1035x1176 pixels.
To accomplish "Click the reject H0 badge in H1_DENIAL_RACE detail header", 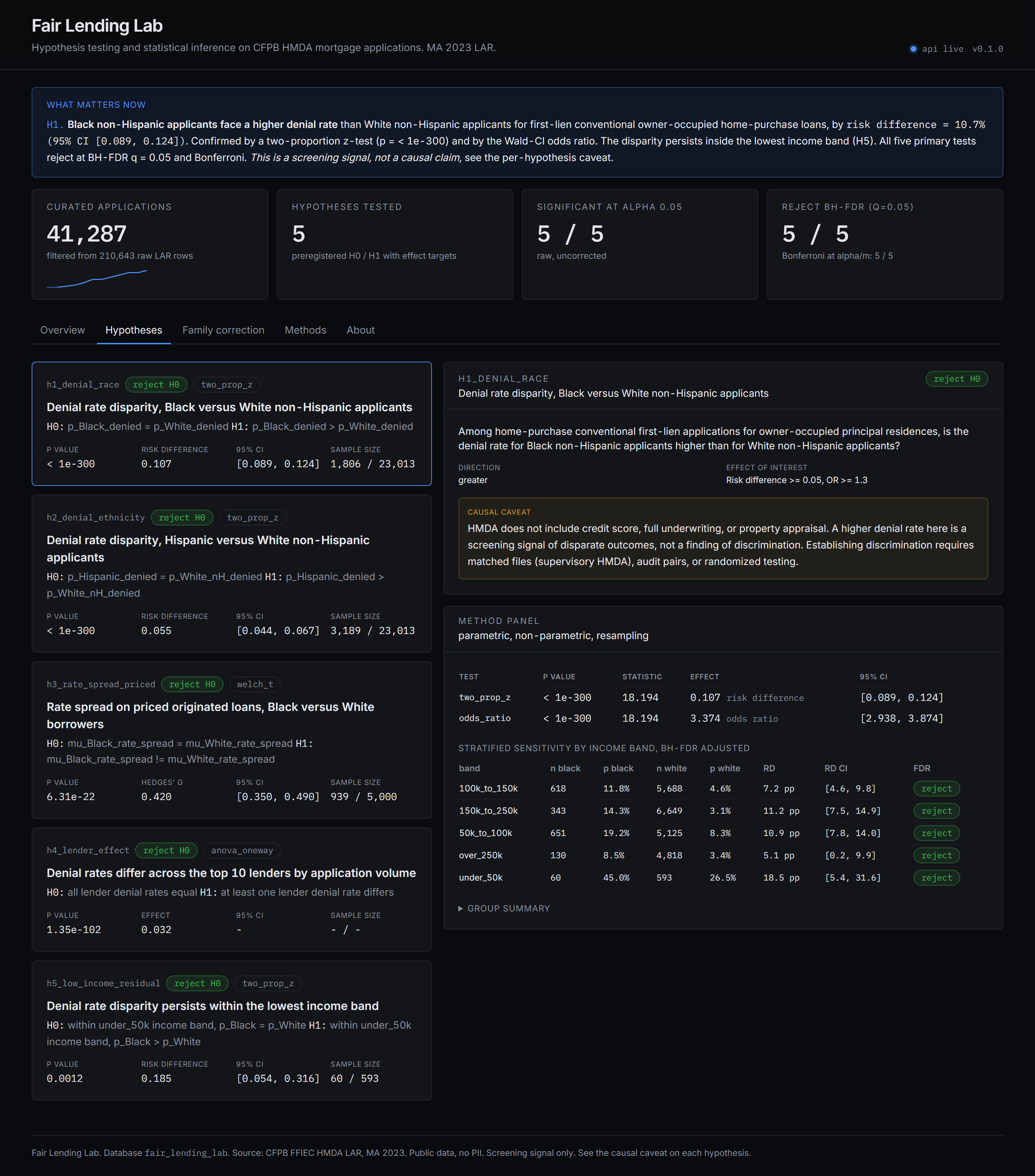I will 956,379.
